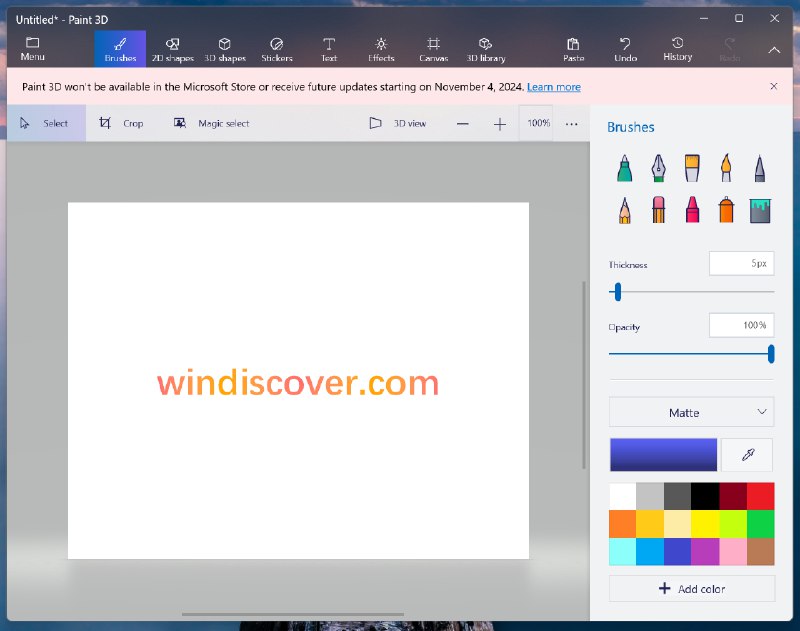The image size is (800, 631).
Task: Toggle 3D view
Action: [397, 123]
